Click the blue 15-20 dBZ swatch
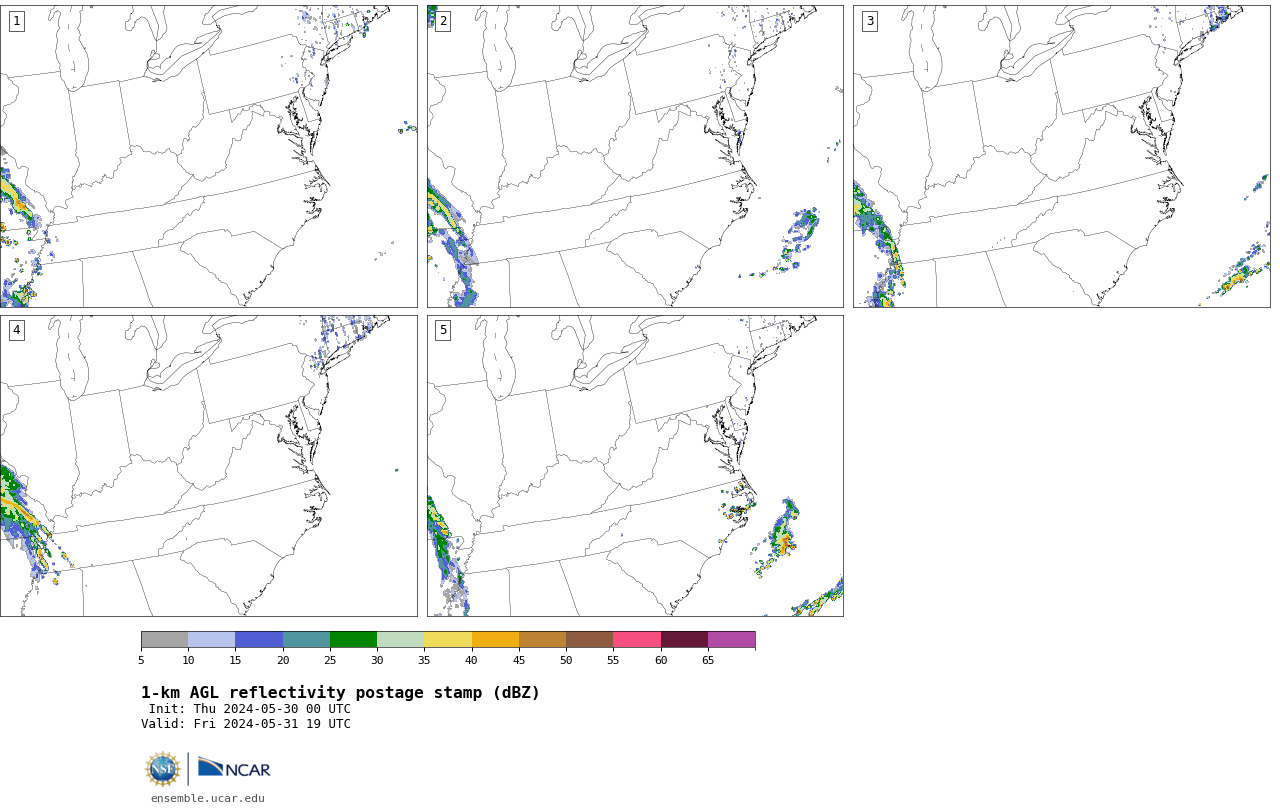This screenshot has height=809, width=1280. click(259, 640)
